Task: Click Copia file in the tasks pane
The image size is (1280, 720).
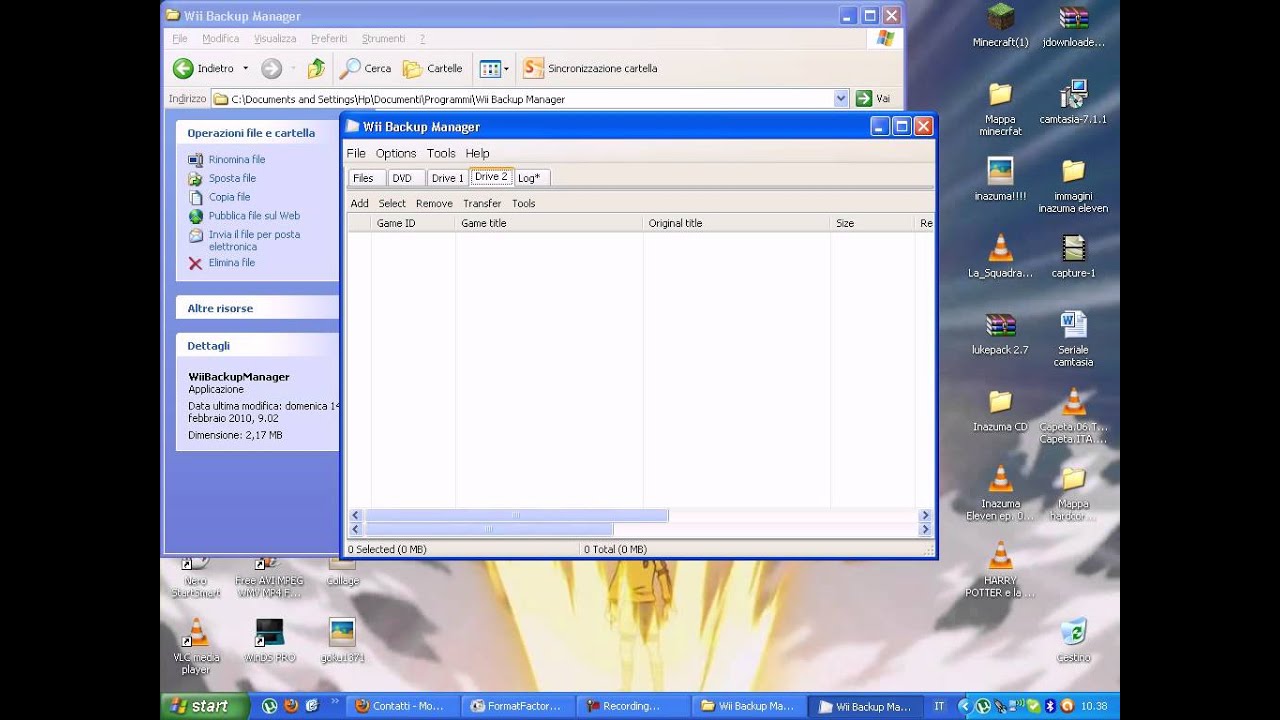Action: click(x=229, y=197)
